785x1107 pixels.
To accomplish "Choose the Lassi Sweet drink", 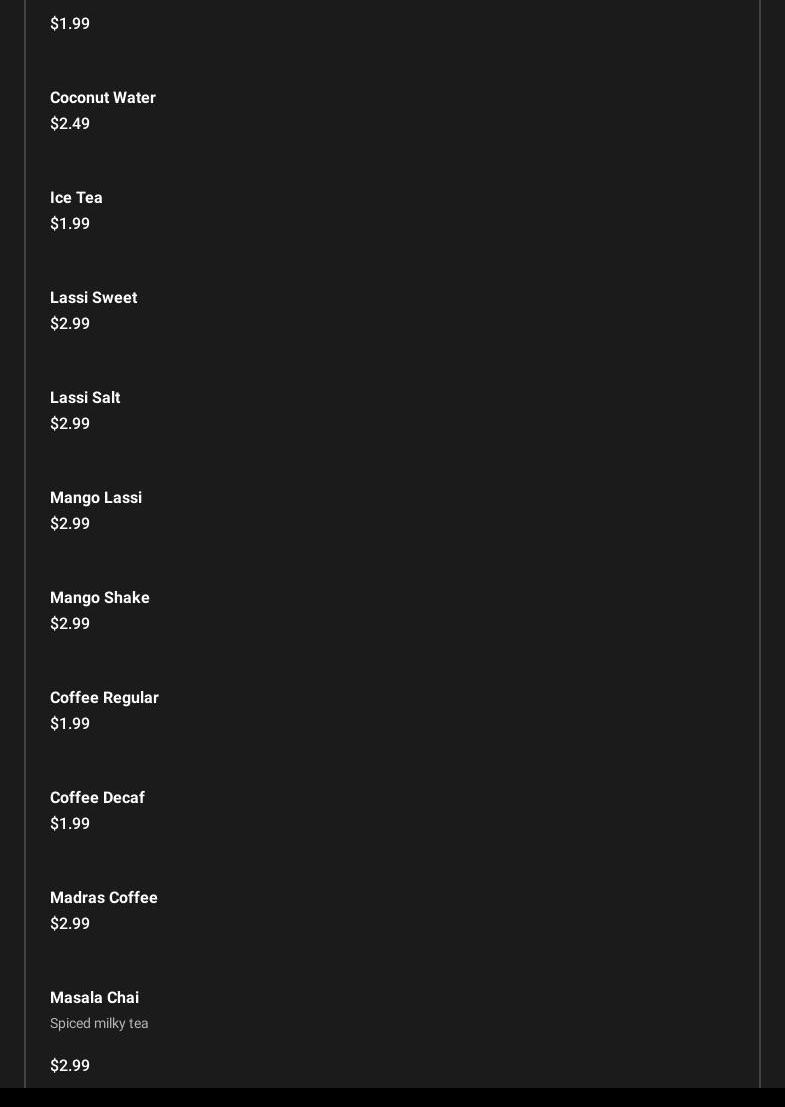I will click(94, 298).
